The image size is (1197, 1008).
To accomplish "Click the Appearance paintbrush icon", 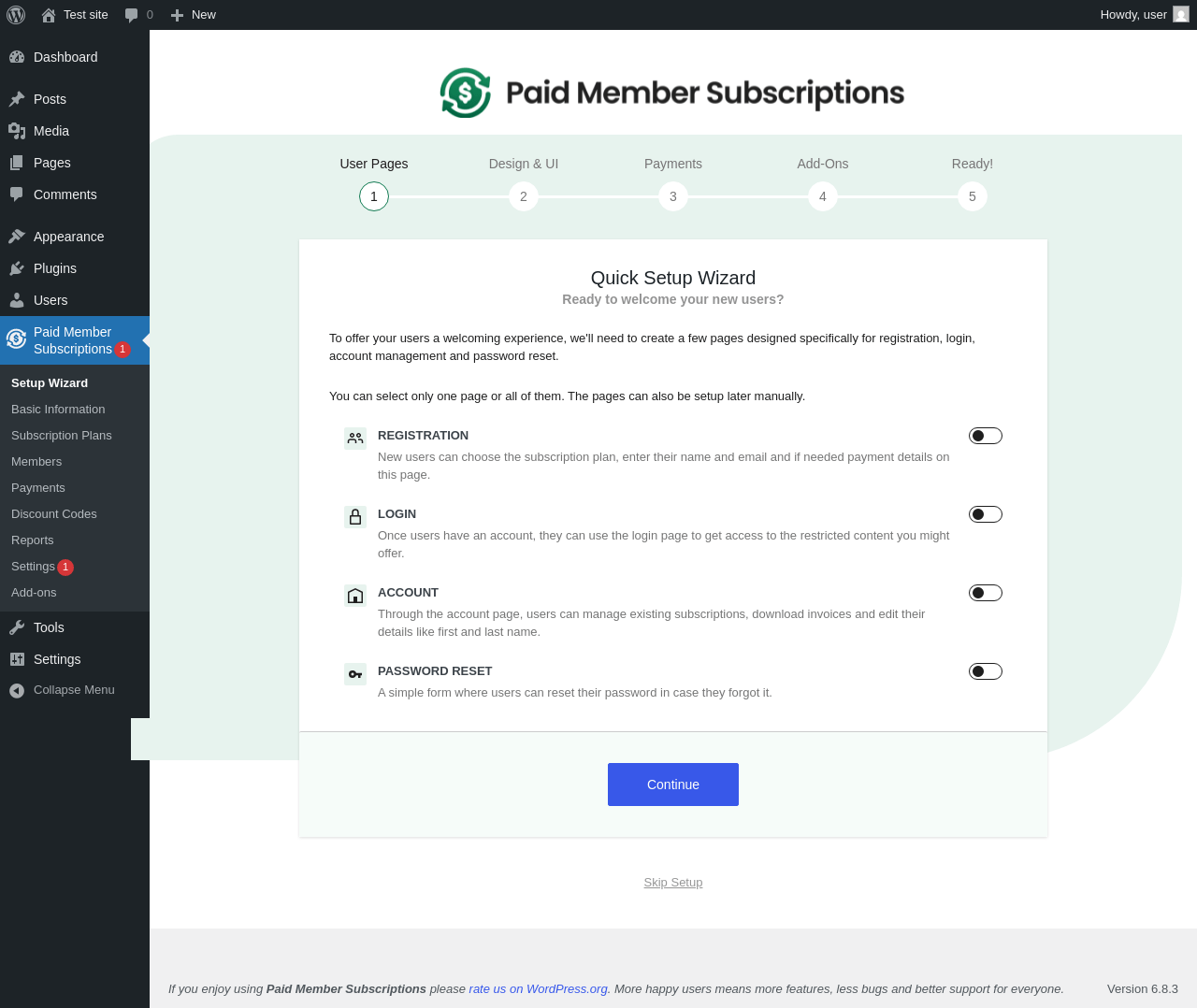I will pos(17,237).
